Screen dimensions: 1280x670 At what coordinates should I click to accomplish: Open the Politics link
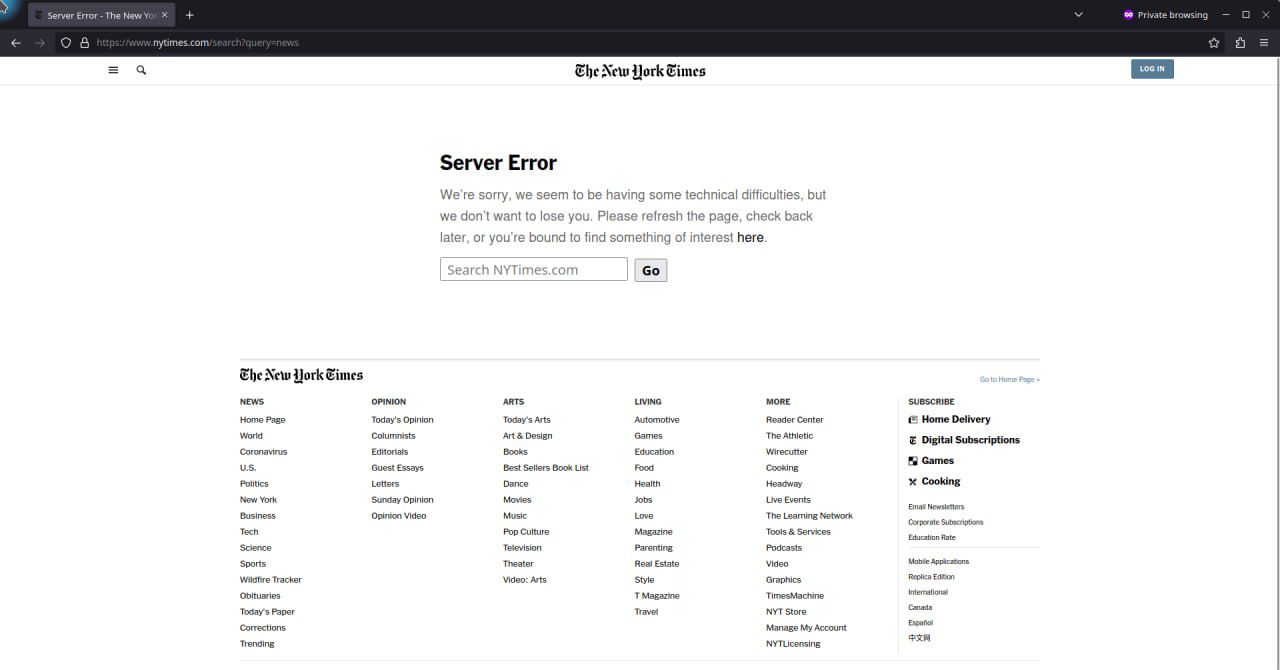click(254, 484)
